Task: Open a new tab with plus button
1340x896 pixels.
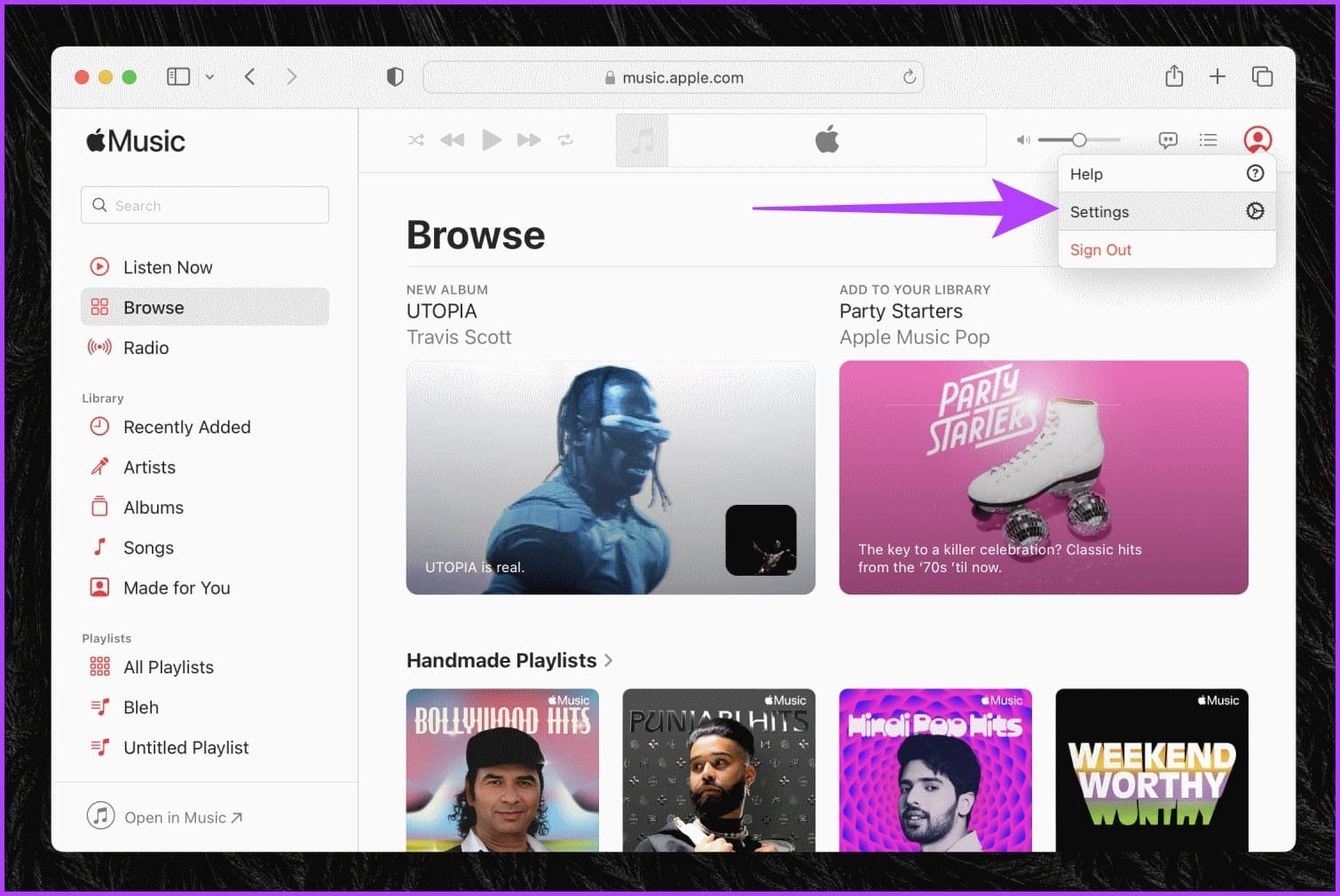Action: pos(1218,76)
